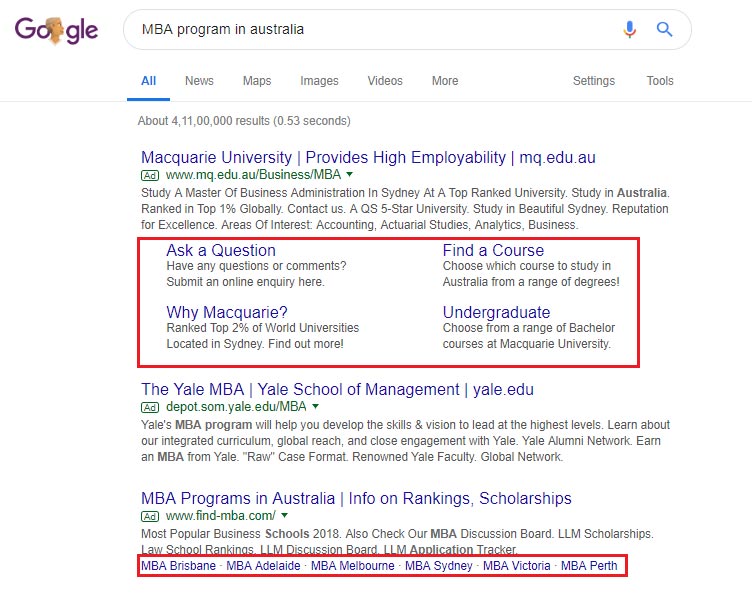The height and width of the screenshot is (595, 752).
Task: Open MBA Programs in Australia headline
Action: pos(356,498)
